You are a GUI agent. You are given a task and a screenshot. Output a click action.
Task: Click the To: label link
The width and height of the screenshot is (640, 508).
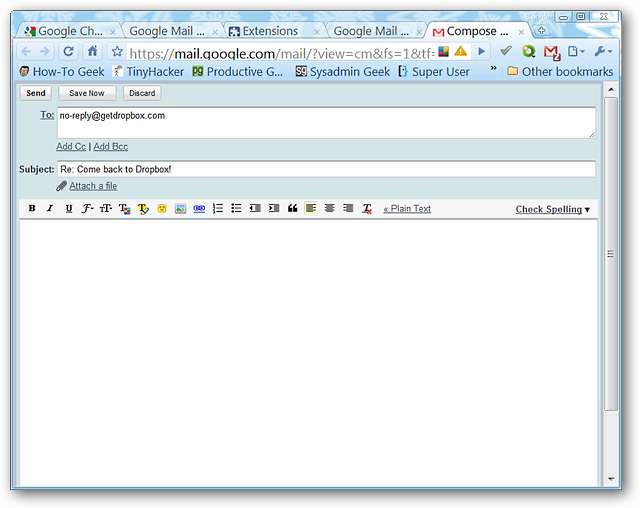click(47, 115)
